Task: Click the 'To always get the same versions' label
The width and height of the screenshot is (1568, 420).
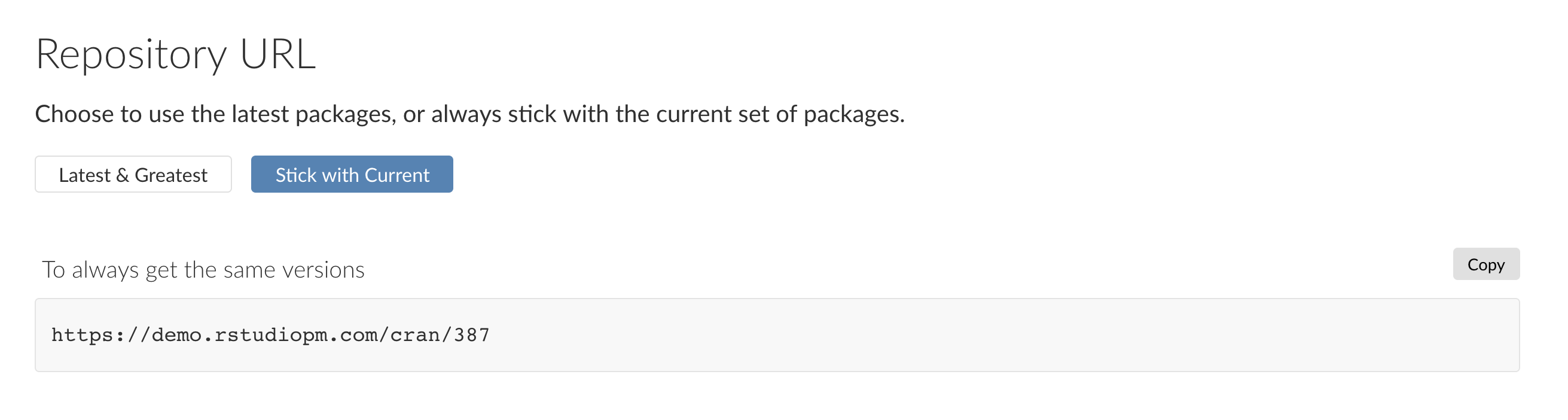Action: click(203, 270)
